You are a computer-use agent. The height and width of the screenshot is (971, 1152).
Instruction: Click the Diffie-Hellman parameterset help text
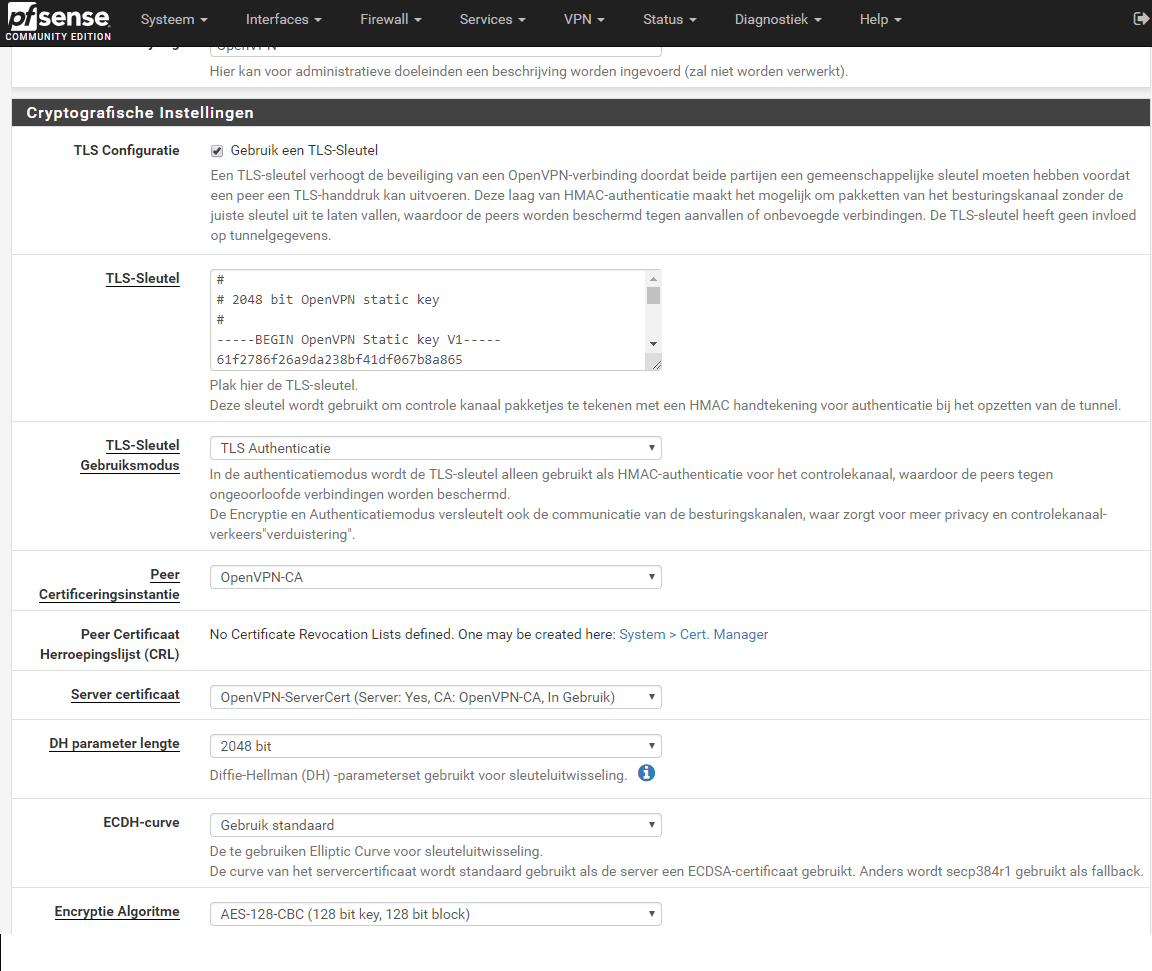(x=418, y=776)
